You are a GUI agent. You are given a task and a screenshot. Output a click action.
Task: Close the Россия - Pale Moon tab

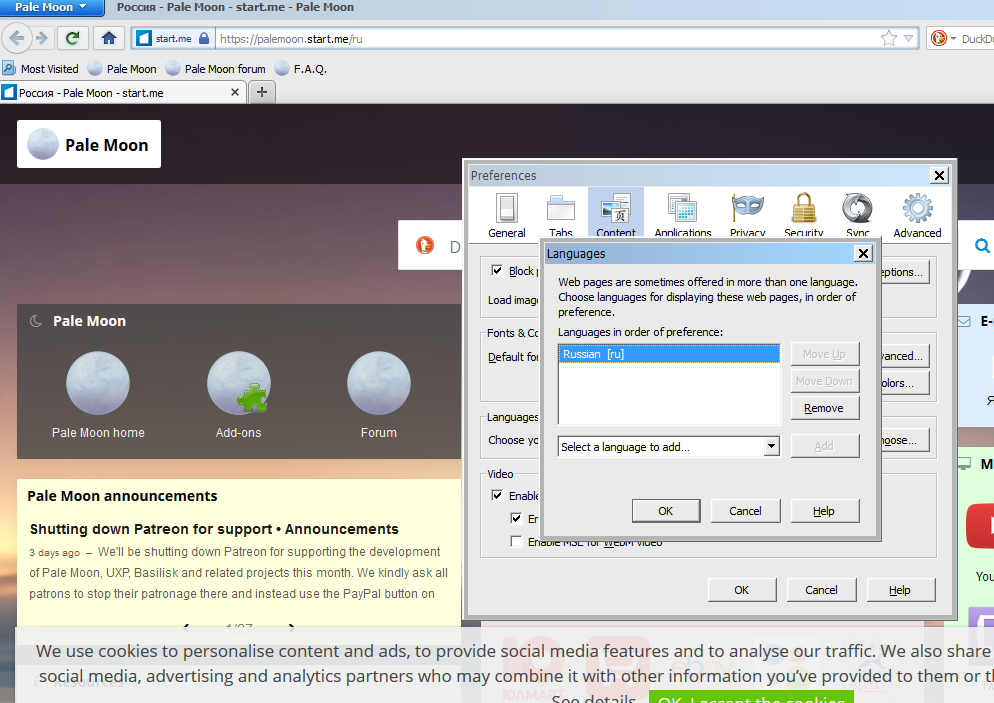click(x=235, y=93)
